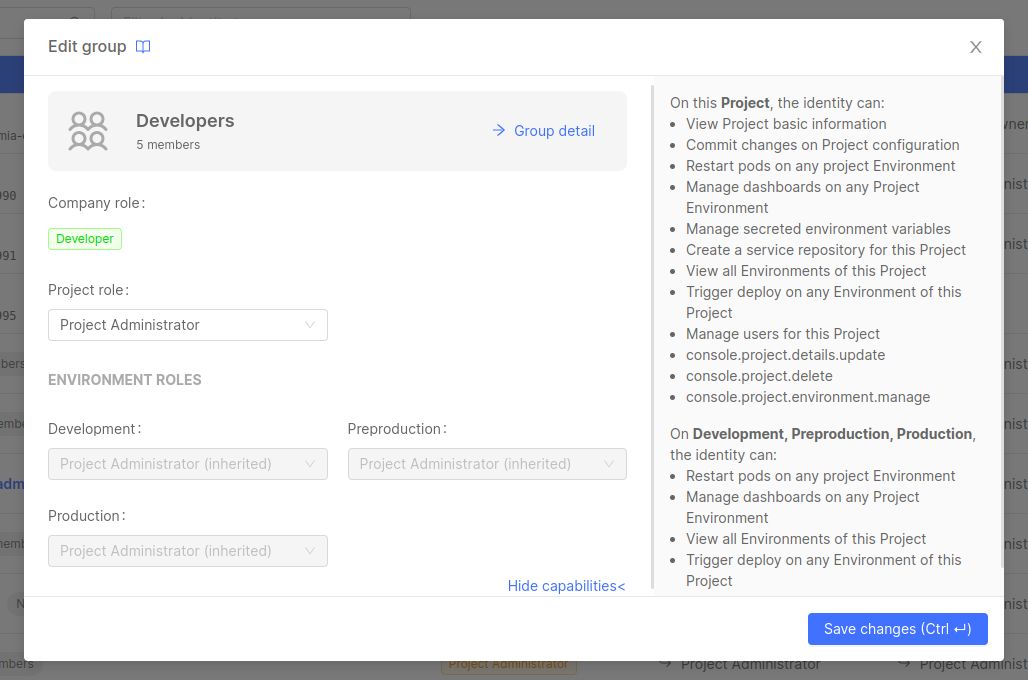Click the orange Project Administrator tag behind the dialog
Image resolution: width=1028 pixels, height=680 pixels.
(x=508, y=664)
